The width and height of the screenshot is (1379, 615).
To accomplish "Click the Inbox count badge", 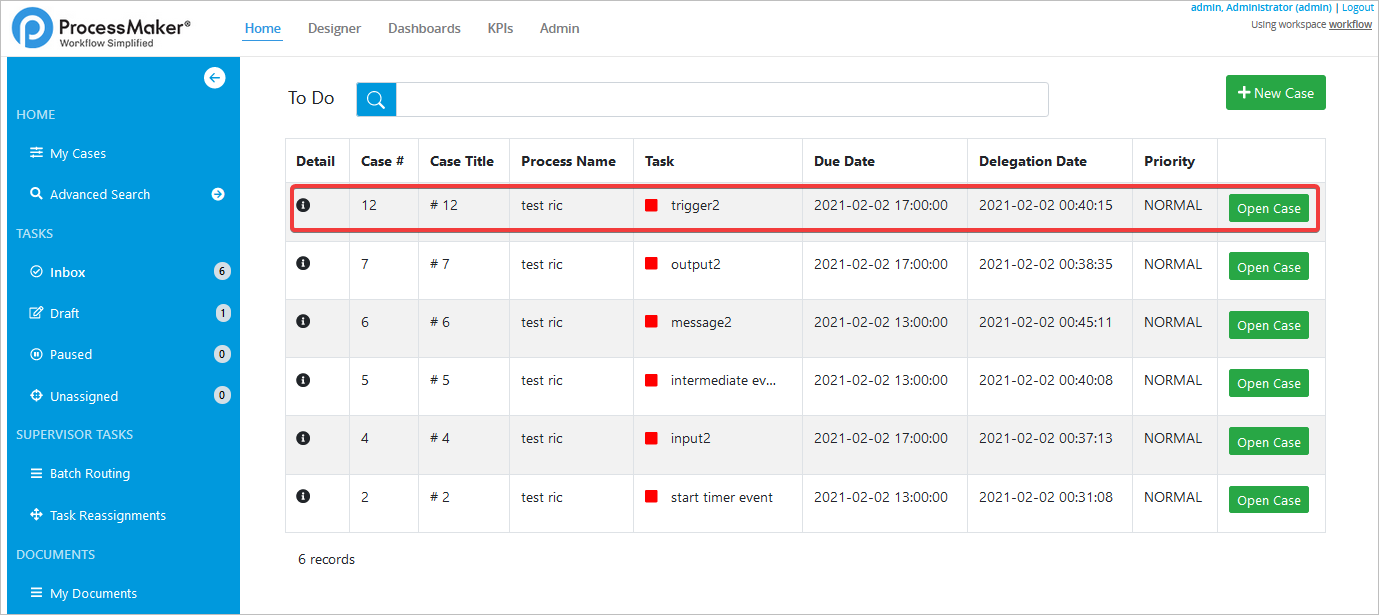I will coord(222,272).
